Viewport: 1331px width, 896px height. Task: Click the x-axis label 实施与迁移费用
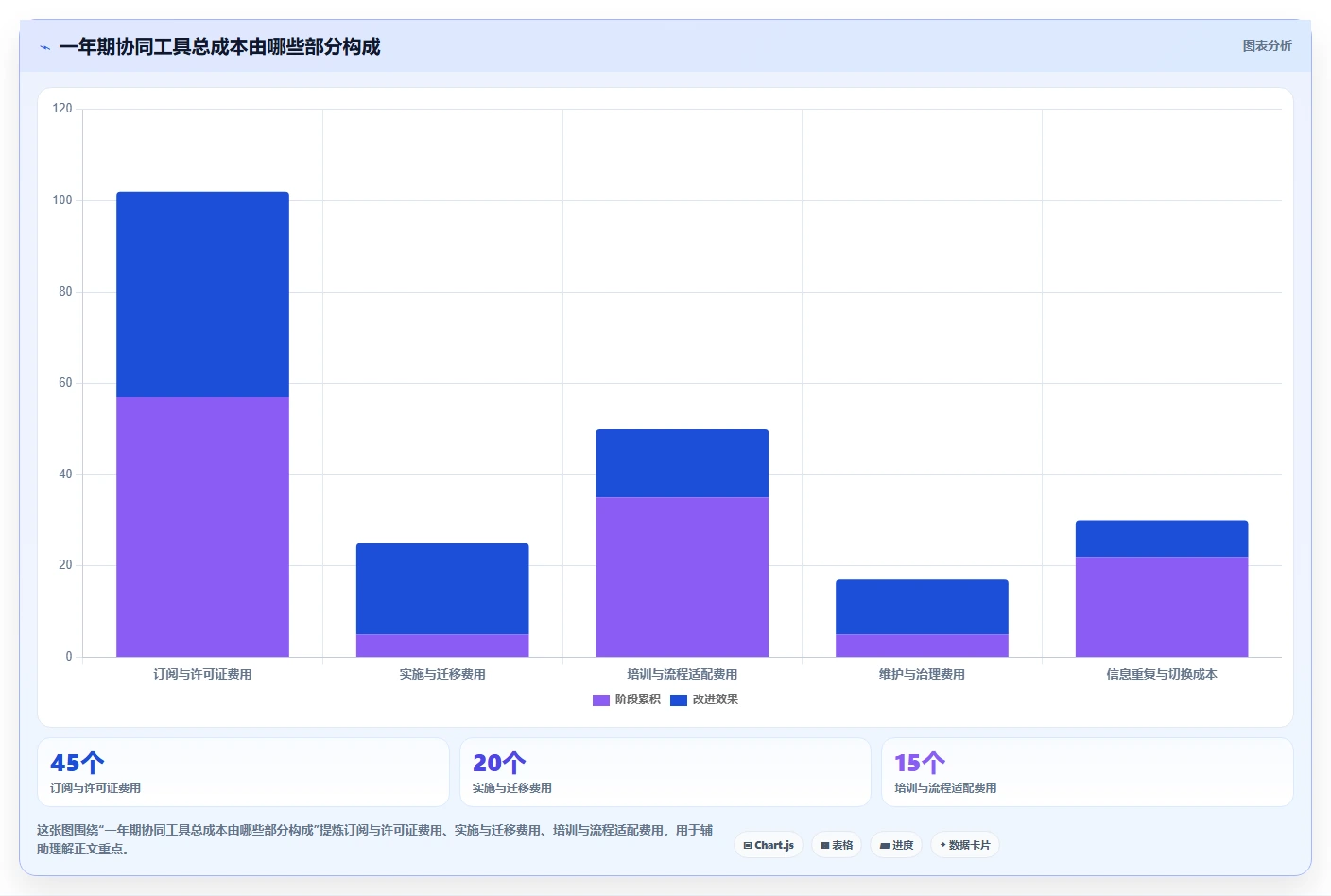click(x=442, y=674)
